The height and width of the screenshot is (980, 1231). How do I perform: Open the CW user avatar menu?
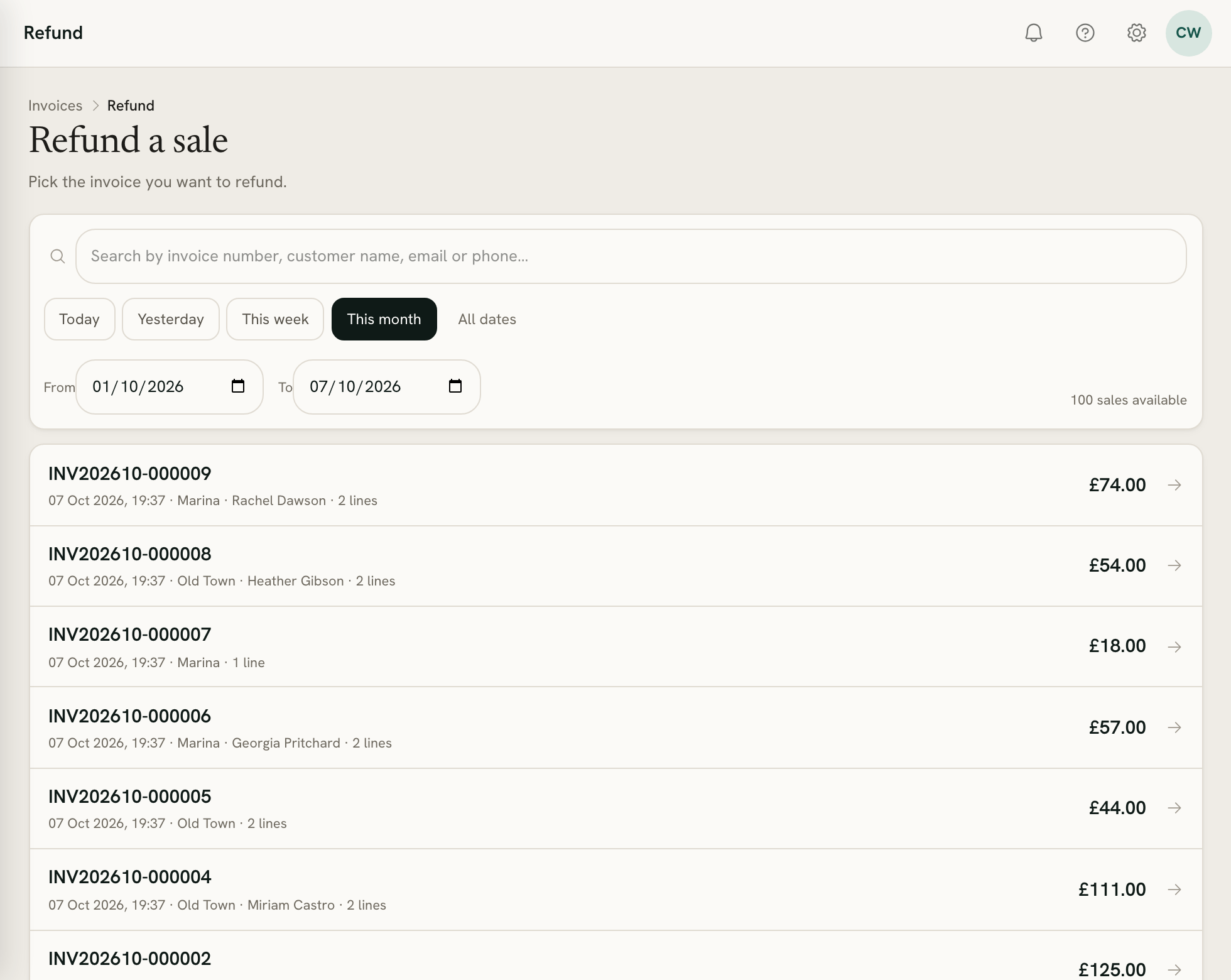1188,33
